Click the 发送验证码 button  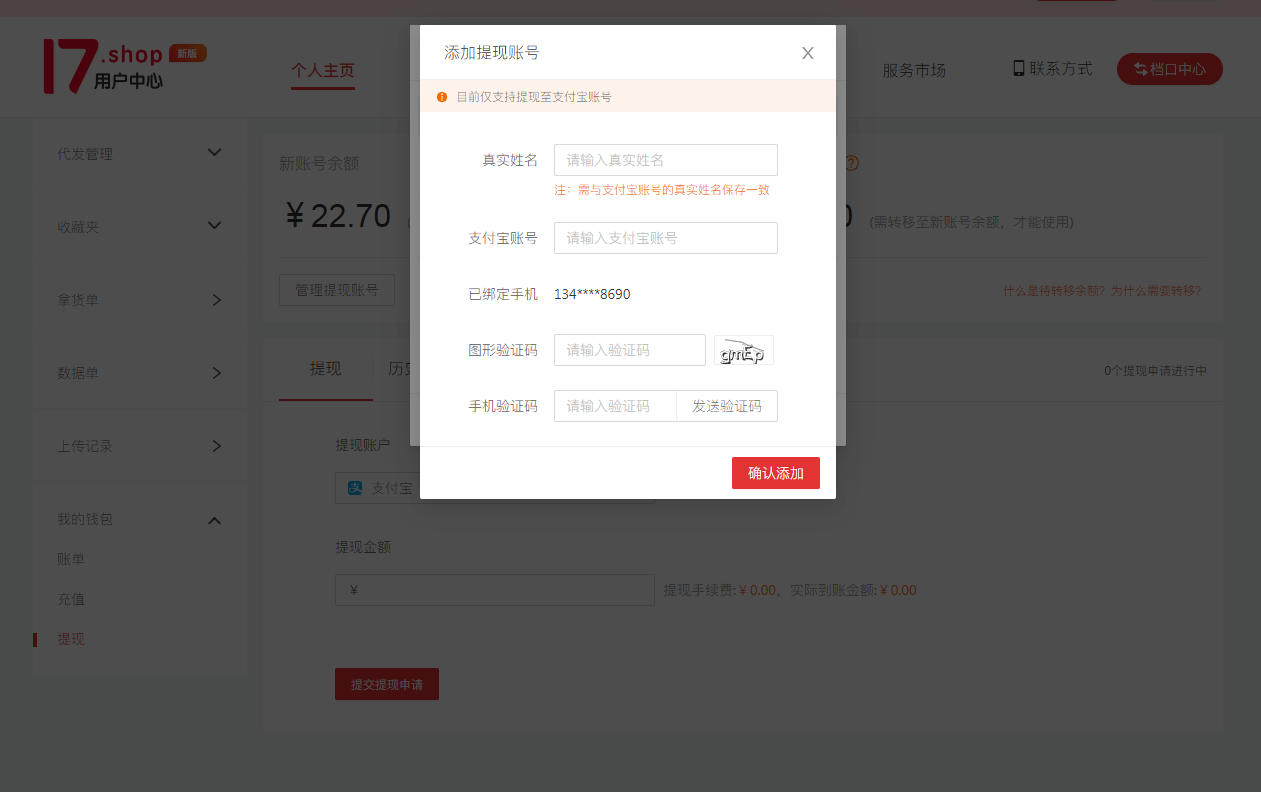726,405
